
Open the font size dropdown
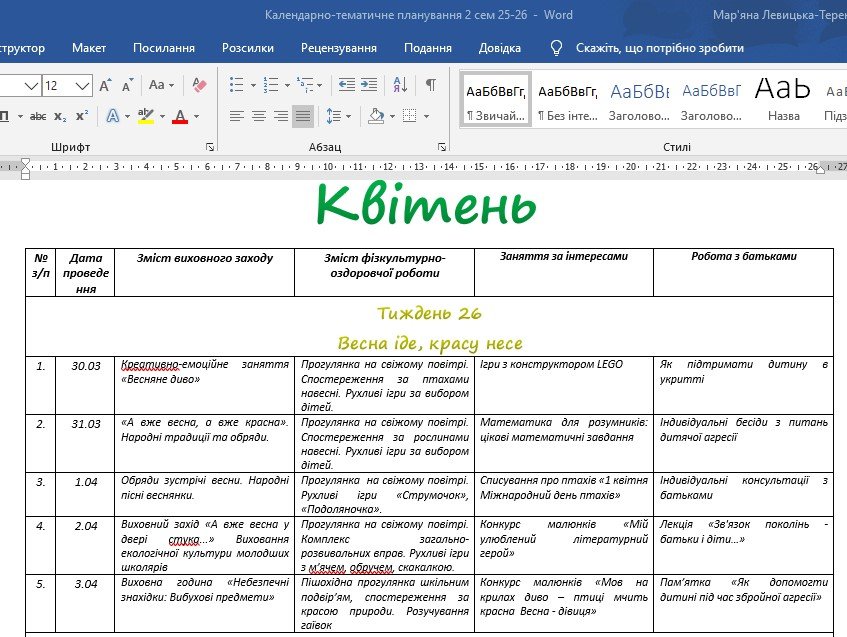[x=82, y=85]
